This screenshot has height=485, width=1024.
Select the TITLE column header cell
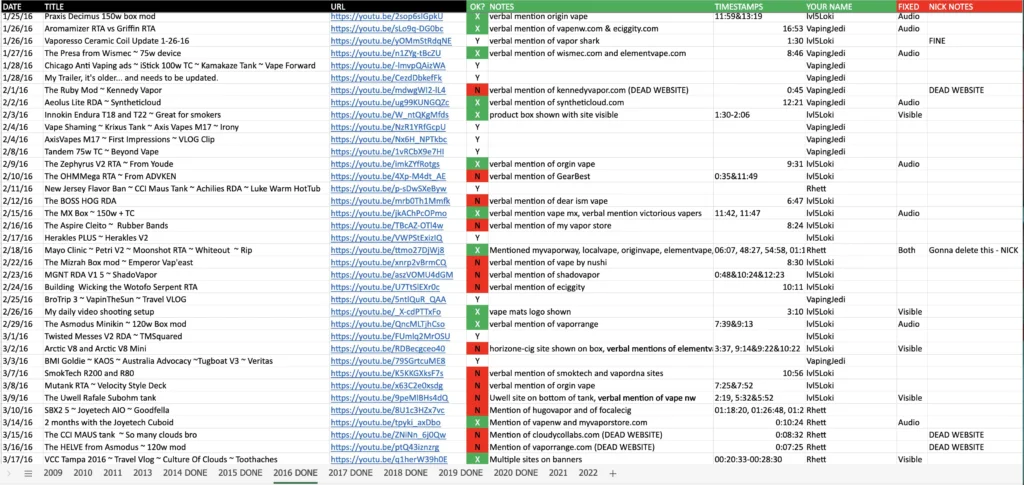(x=185, y=6)
